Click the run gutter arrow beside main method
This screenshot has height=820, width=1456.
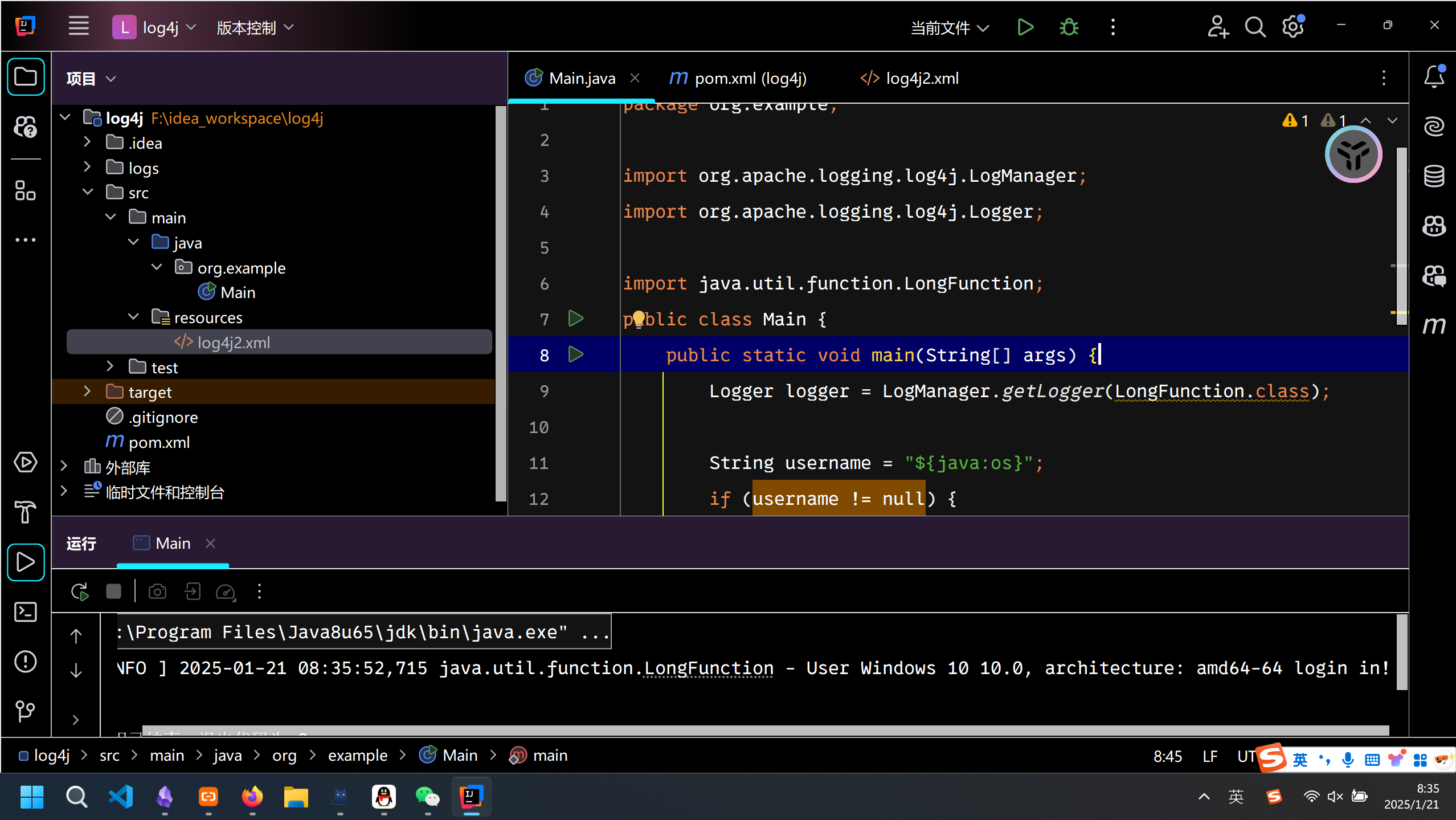[576, 354]
